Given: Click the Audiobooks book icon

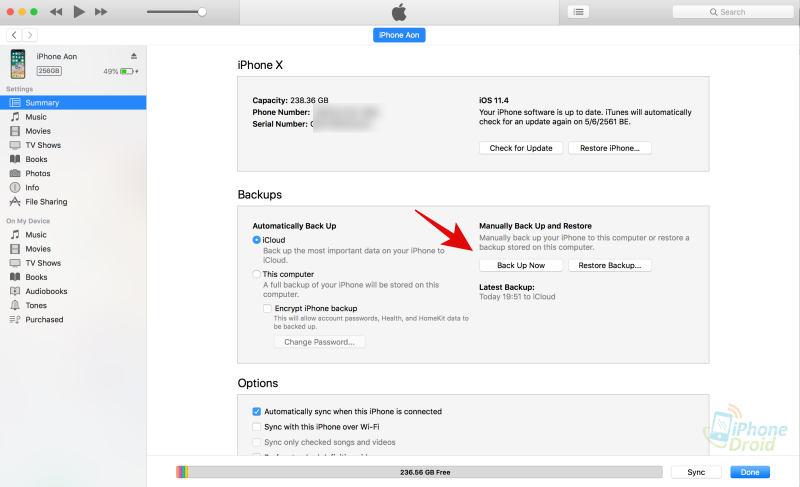Looking at the screenshot, I should pos(15,291).
